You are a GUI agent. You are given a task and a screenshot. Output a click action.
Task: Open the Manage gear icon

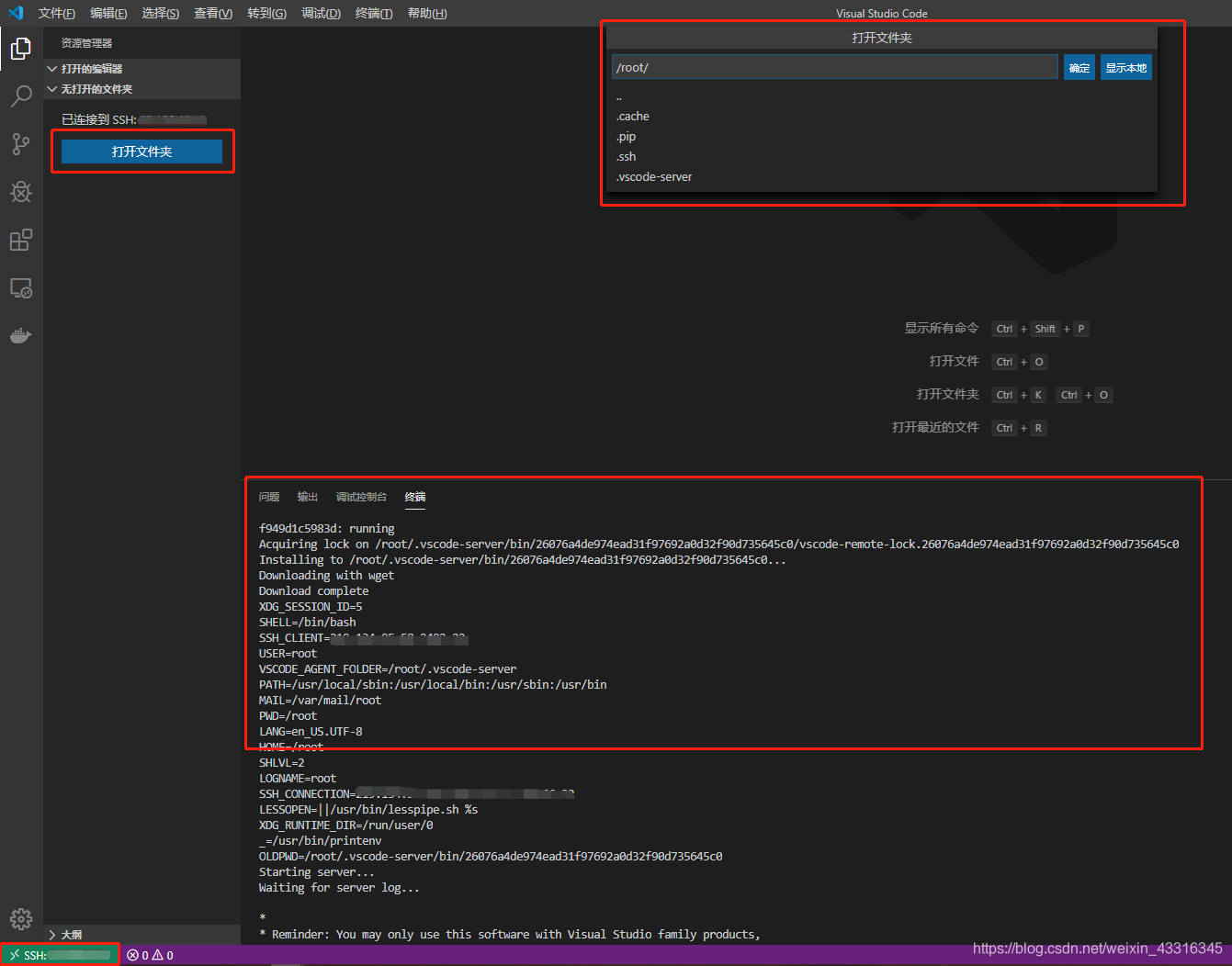(21, 918)
